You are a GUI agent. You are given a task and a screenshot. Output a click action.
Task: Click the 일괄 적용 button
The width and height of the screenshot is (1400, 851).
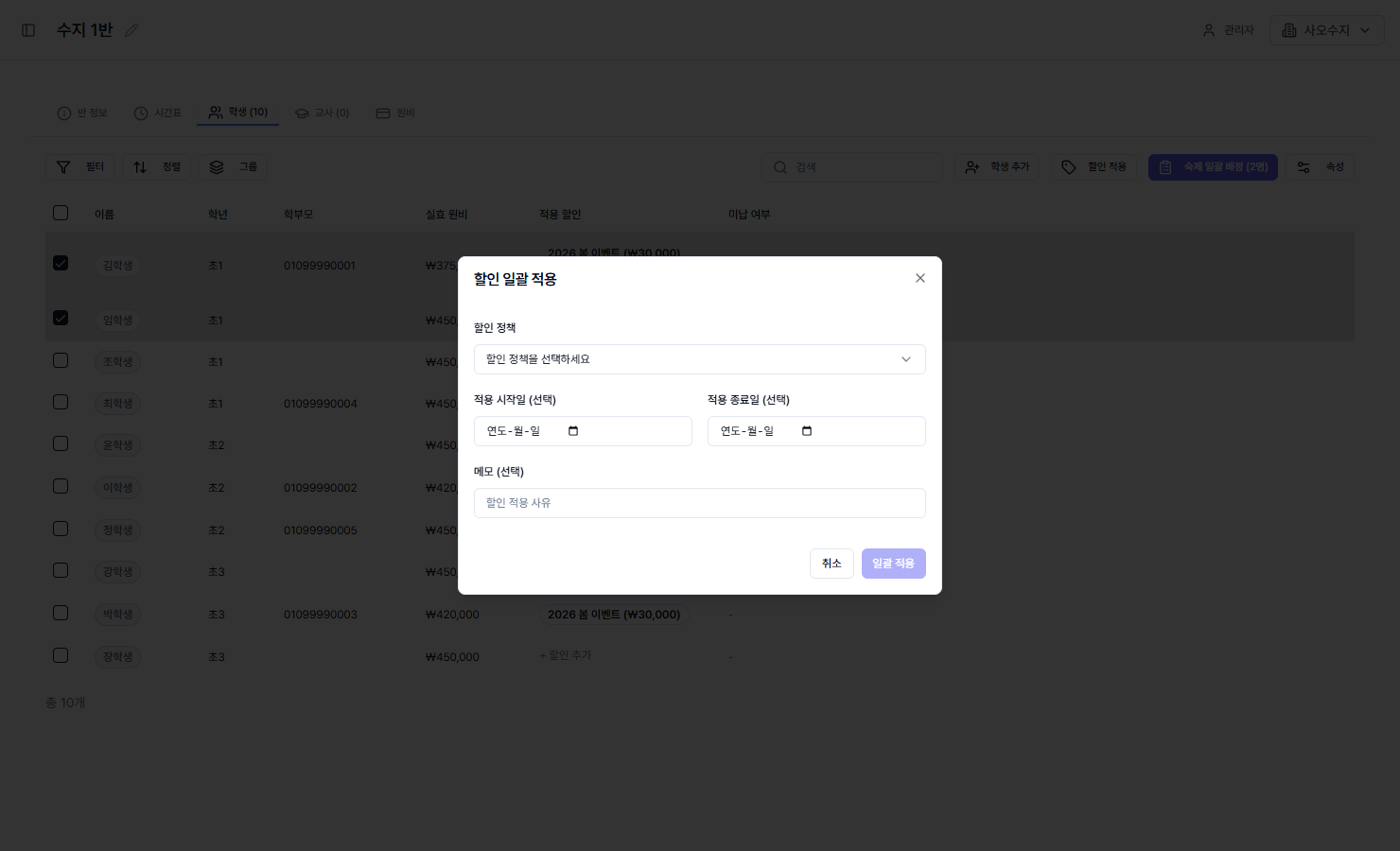(894, 564)
